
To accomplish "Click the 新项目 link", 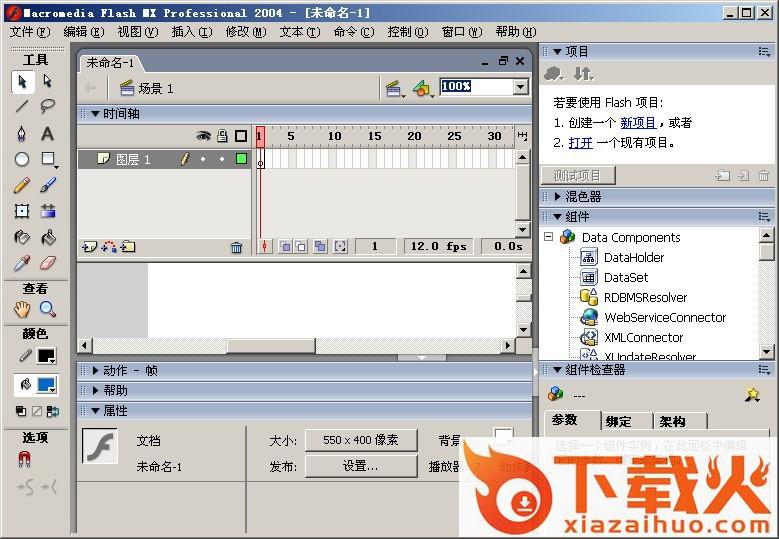I will [x=638, y=123].
